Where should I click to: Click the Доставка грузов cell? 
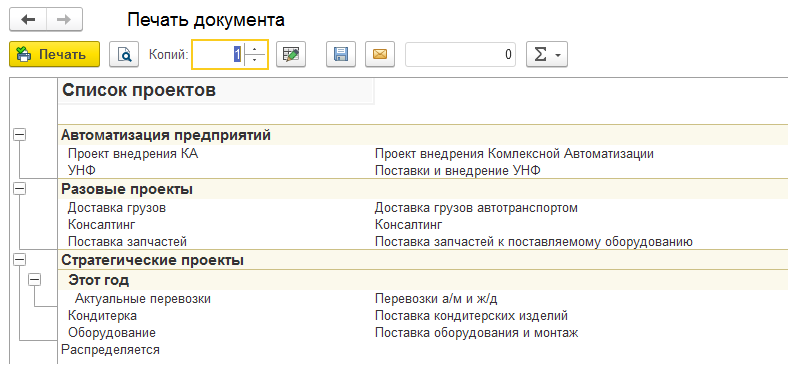pyautogui.click(x=117, y=208)
